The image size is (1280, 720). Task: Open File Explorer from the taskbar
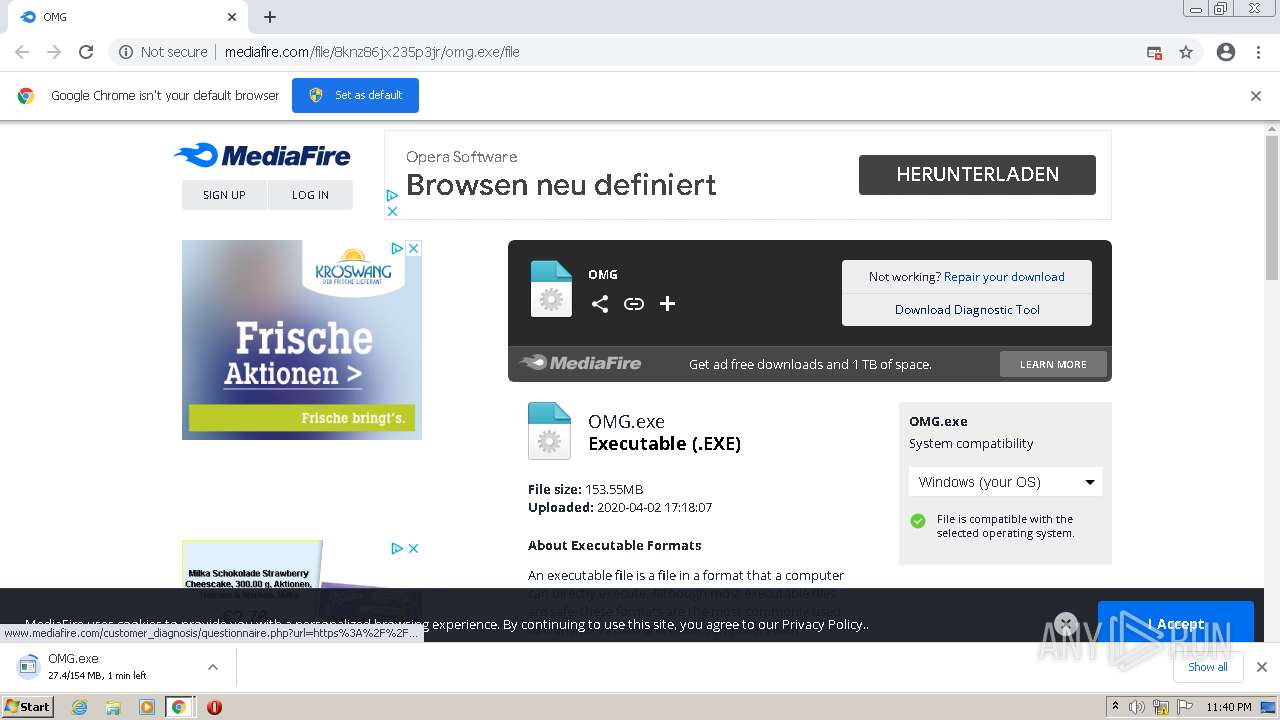(113, 707)
